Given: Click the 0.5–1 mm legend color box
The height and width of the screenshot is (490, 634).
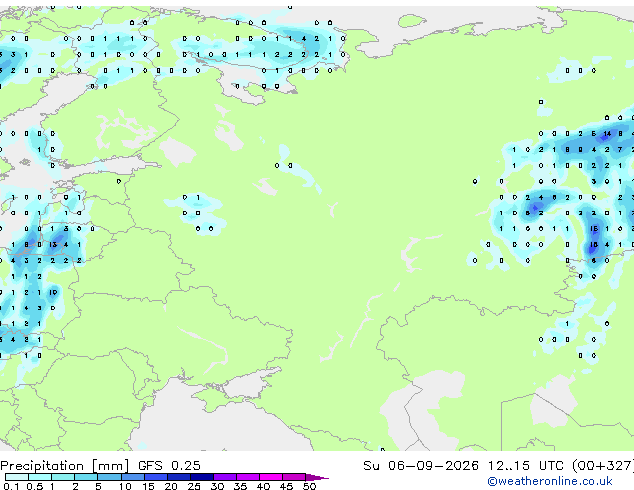Looking at the screenshot, I should (x=40, y=477).
